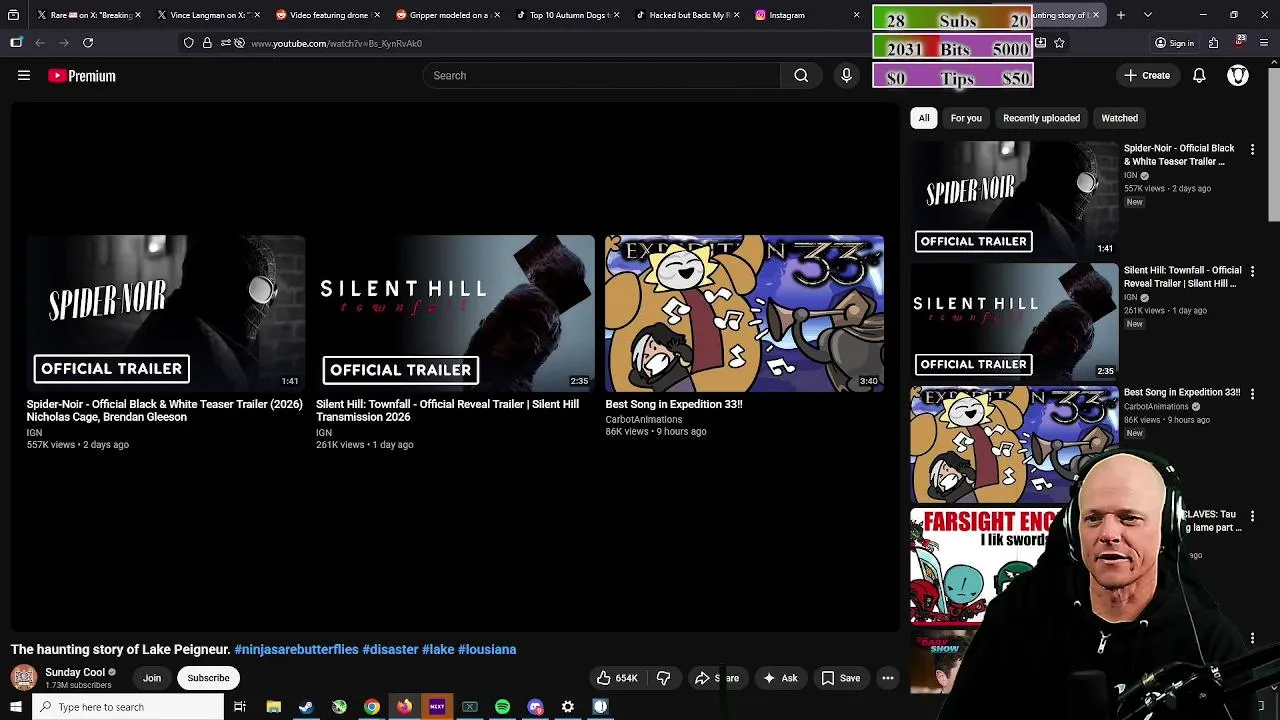The height and width of the screenshot is (720, 1280).
Task: Open File Explorer from the taskbar
Action: click(273, 707)
